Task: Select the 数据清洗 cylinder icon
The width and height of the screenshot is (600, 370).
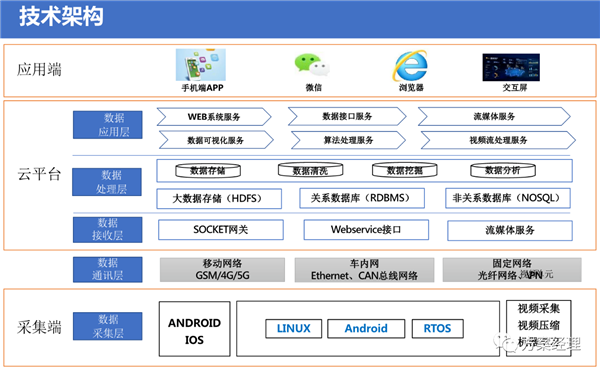Action: 310,170
